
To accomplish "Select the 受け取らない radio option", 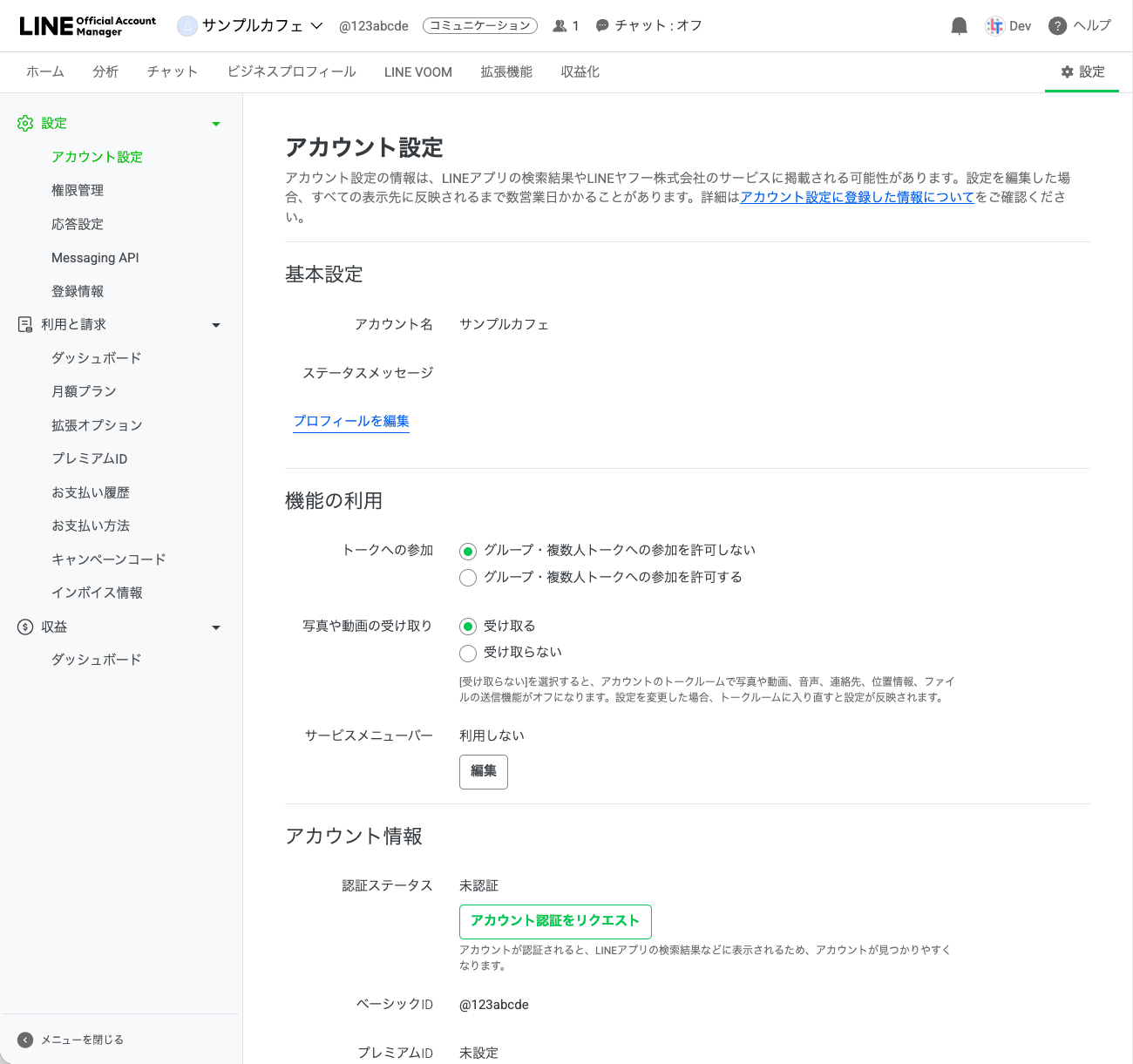I will click(x=468, y=653).
